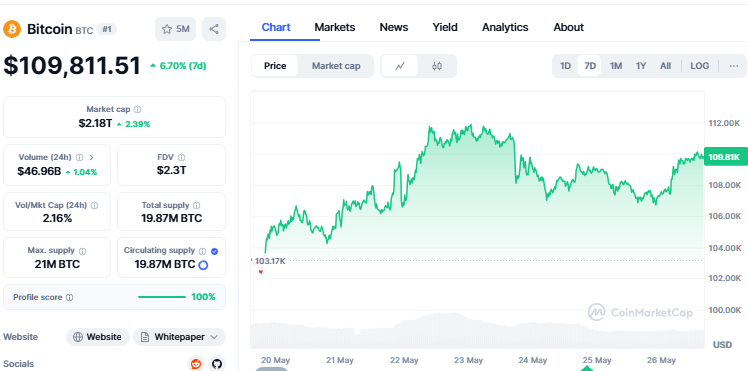This screenshot has height=371, width=748.
Task: Click the share icon beside Bitcoin
Action: coord(214,29)
